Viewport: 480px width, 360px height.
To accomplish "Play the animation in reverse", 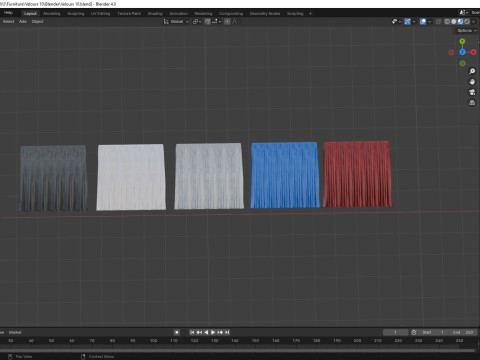I will click(206, 332).
